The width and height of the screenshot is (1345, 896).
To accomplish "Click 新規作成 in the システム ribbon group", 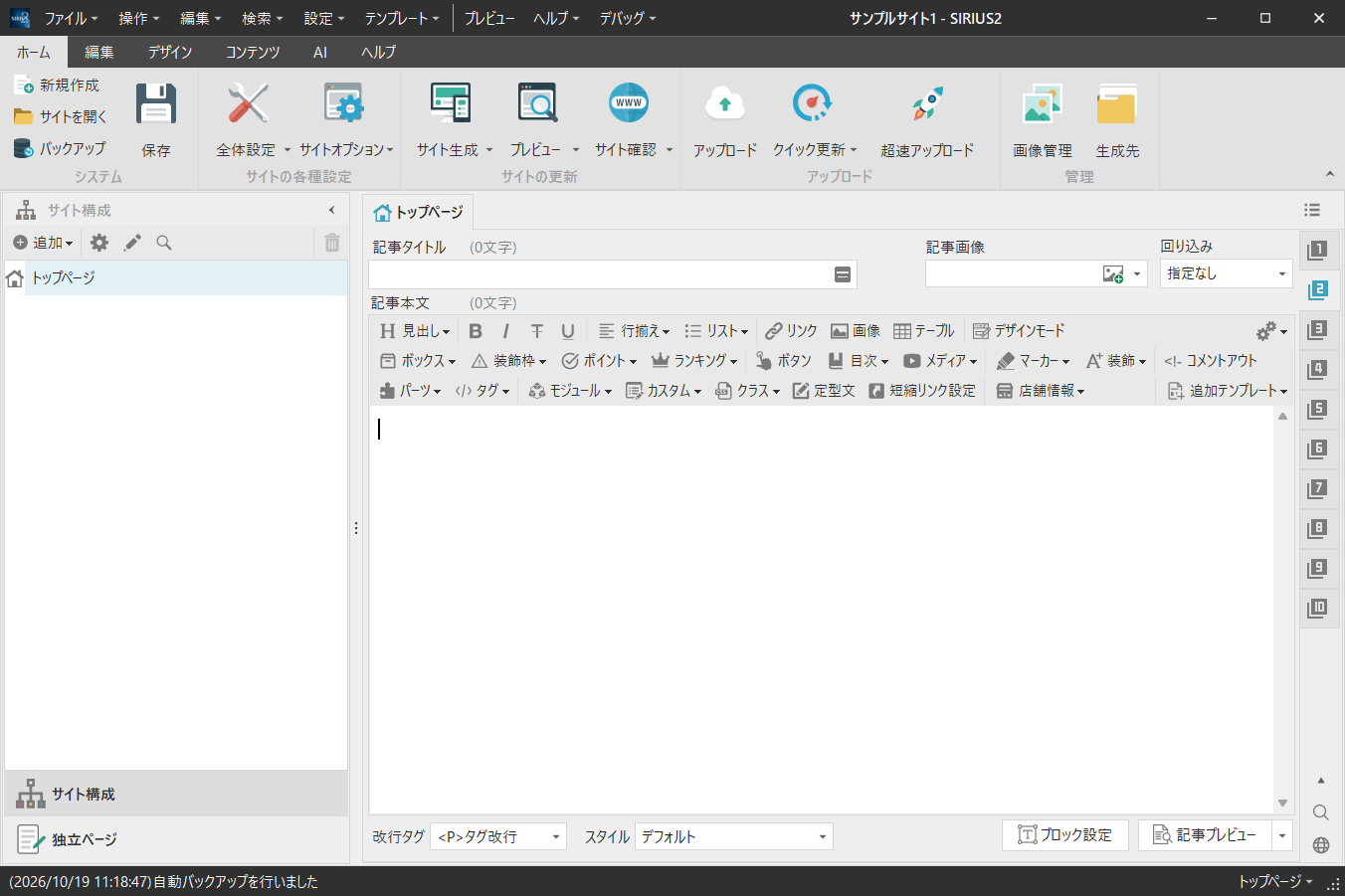I will pos(57,86).
